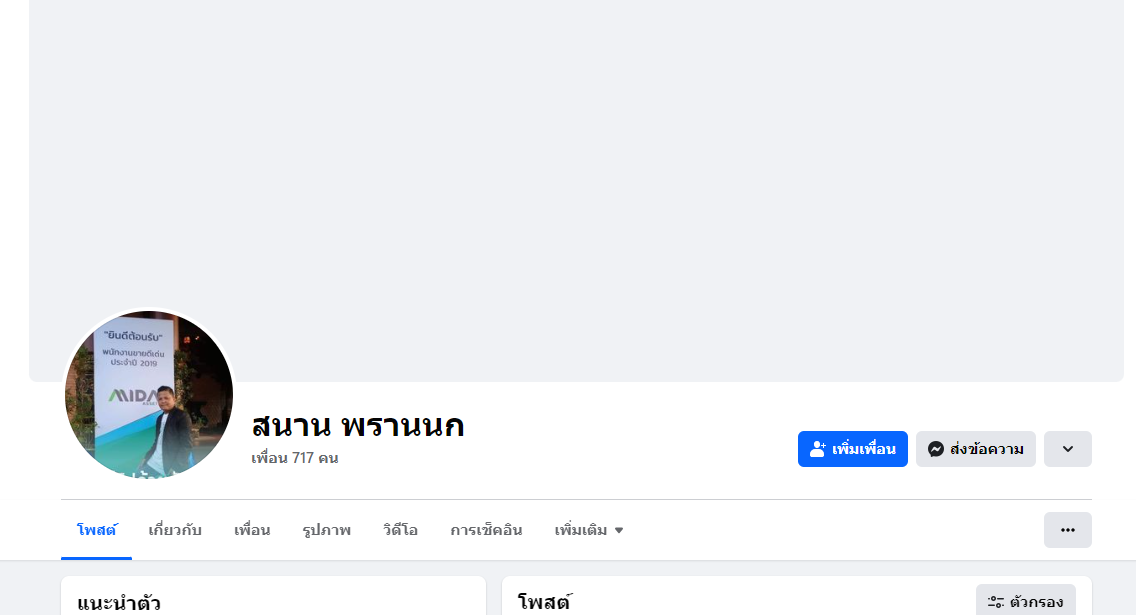1136x615 pixels.
Task: Click the แนะนำตัว section heading
Action: click(119, 603)
